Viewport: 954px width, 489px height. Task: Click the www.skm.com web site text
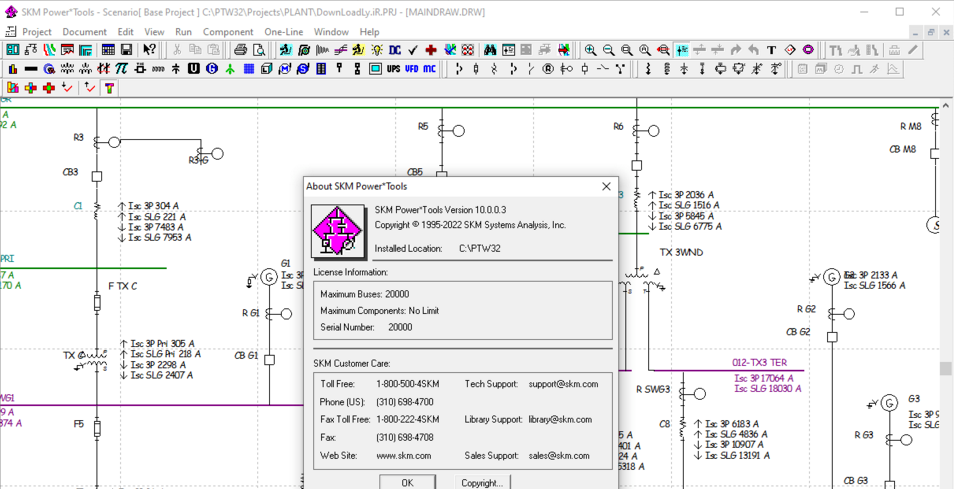tap(404, 455)
